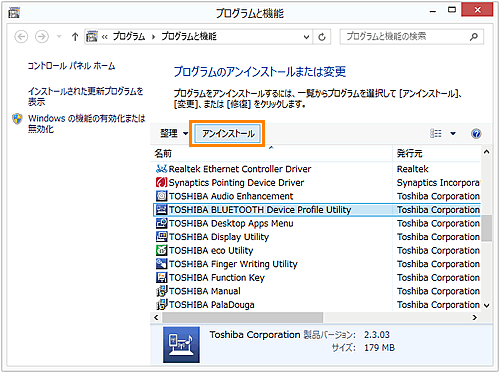Select TOSHIBA PalaDouga row
Viewport: 500px width, 373px height.
click(x=317, y=305)
